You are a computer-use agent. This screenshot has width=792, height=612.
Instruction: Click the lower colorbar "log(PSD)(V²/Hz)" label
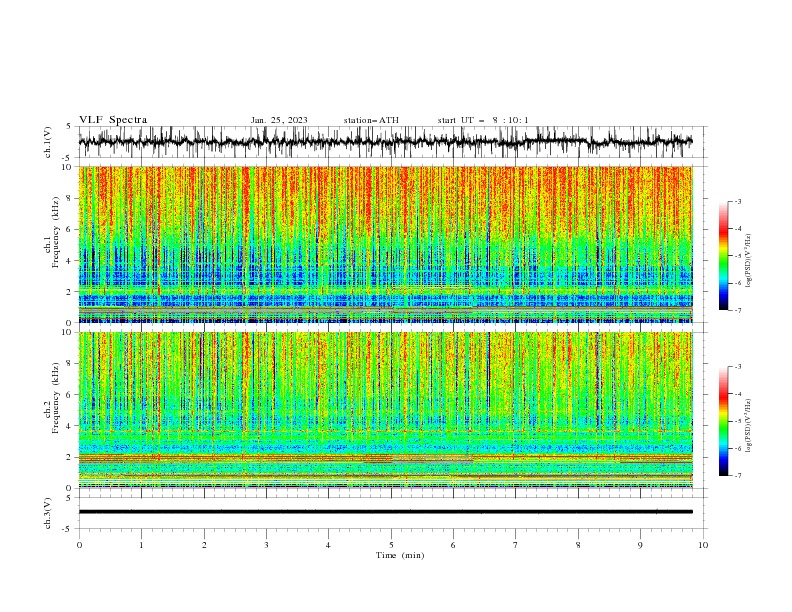pyautogui.click(x=749, y=426)
